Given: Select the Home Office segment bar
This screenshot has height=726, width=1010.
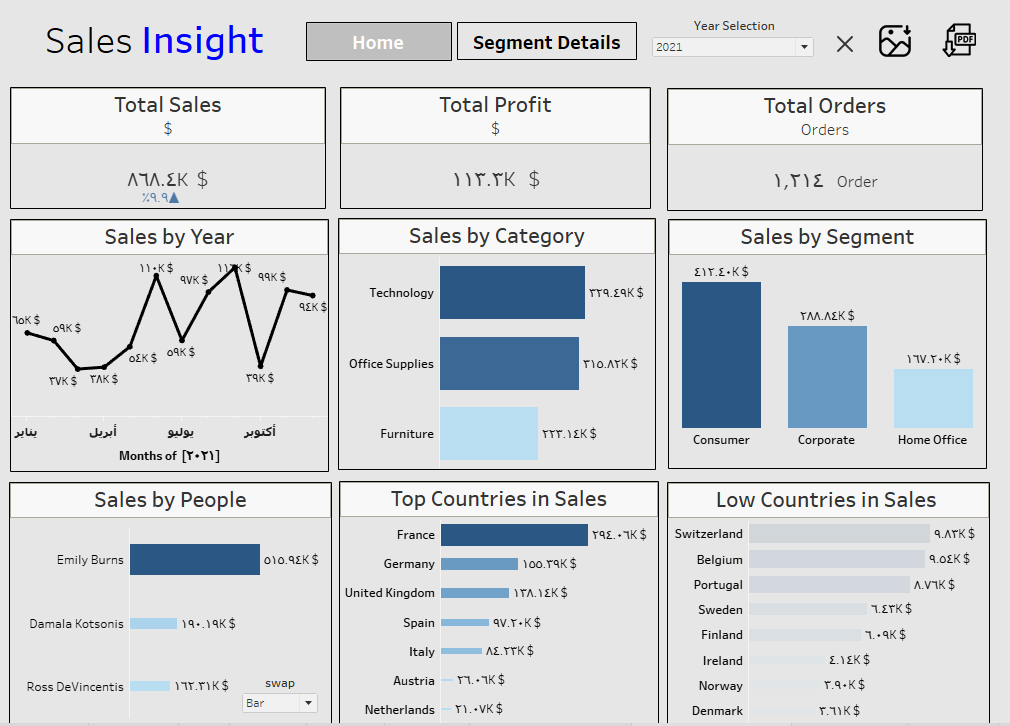Looking at the screenshot, I should [x=933, y=398].
